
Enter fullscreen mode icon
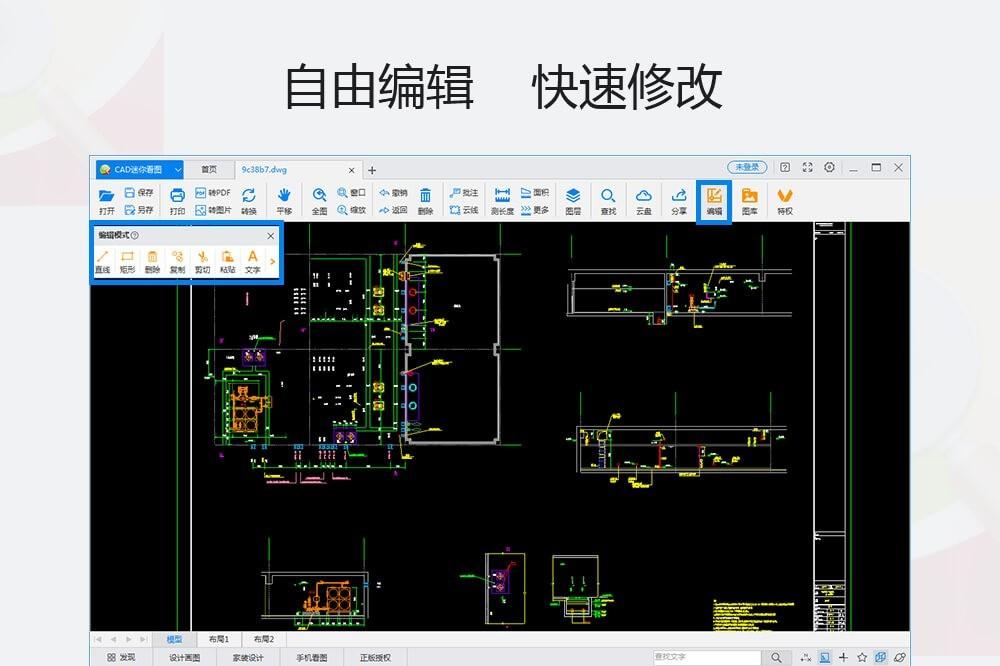[807, 167]
